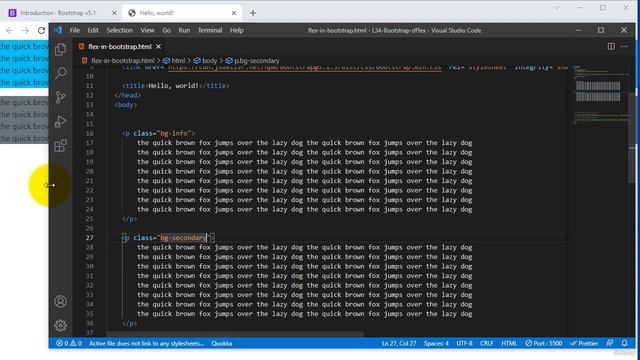This screenshot has width=640, height=360.
Task: Open the Go menu
Action: click(166, 30)
